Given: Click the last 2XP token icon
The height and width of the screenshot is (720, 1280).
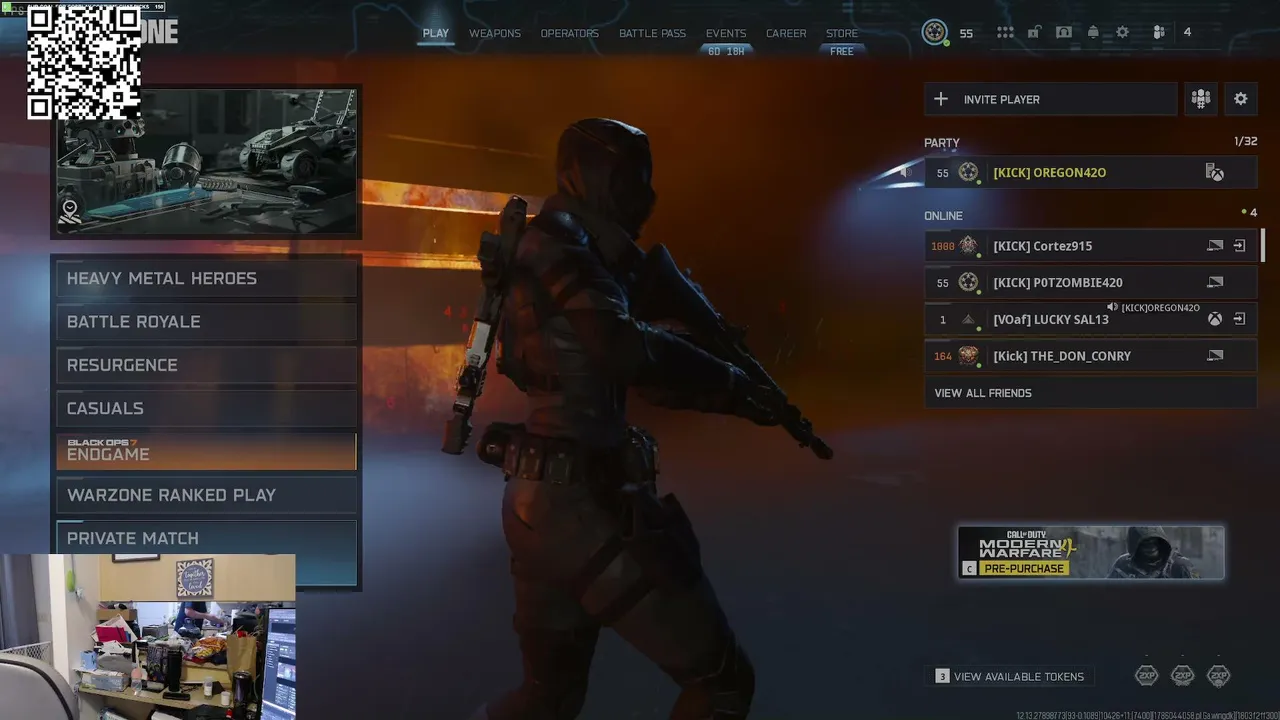Looking at the screenshot, I should coord(1218,676).
